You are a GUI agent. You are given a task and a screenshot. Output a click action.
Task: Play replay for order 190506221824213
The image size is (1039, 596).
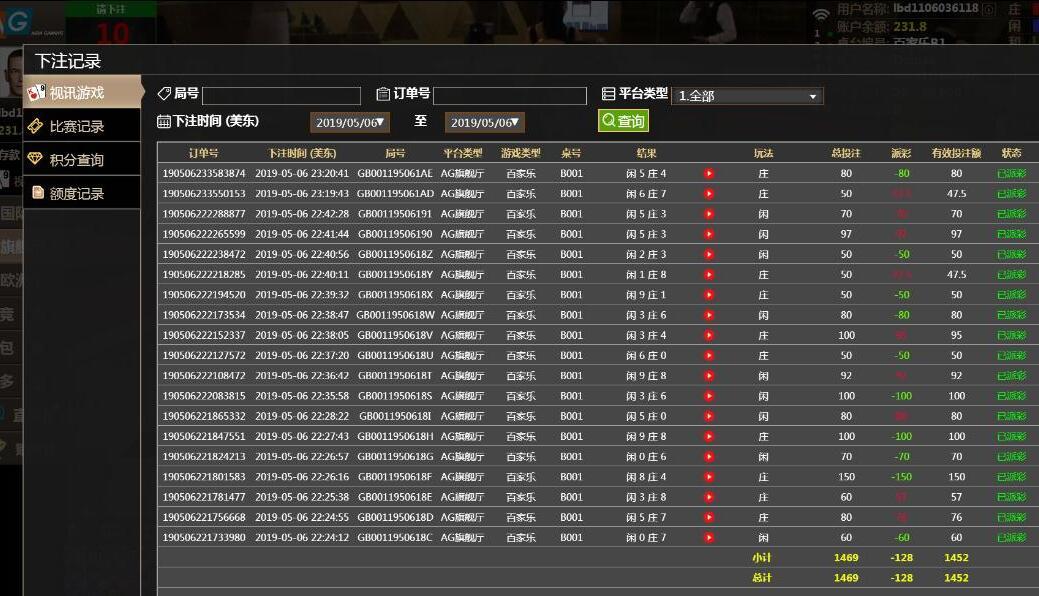tap(709, 457)
